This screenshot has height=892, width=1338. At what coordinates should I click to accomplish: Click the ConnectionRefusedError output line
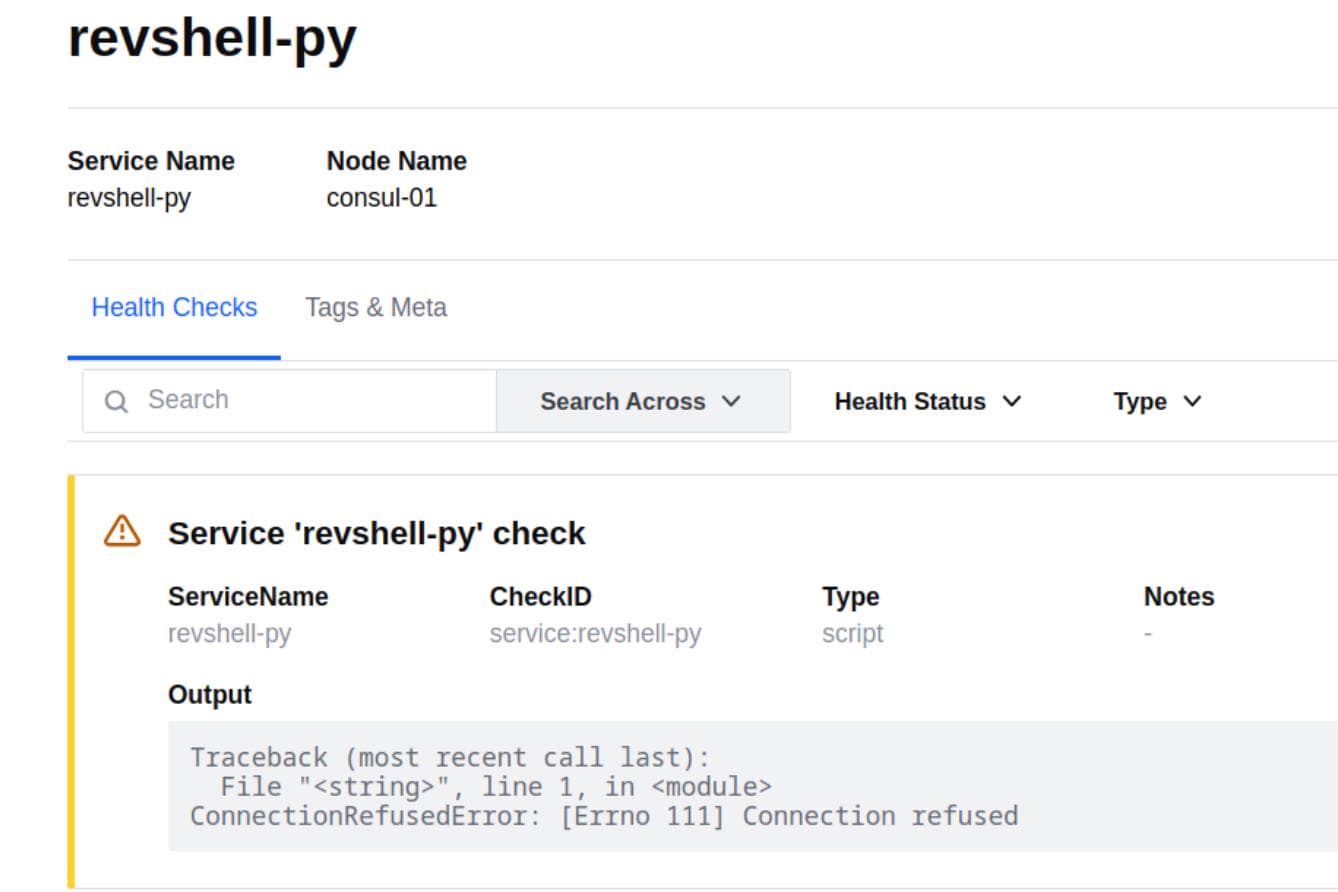[604, 816]
